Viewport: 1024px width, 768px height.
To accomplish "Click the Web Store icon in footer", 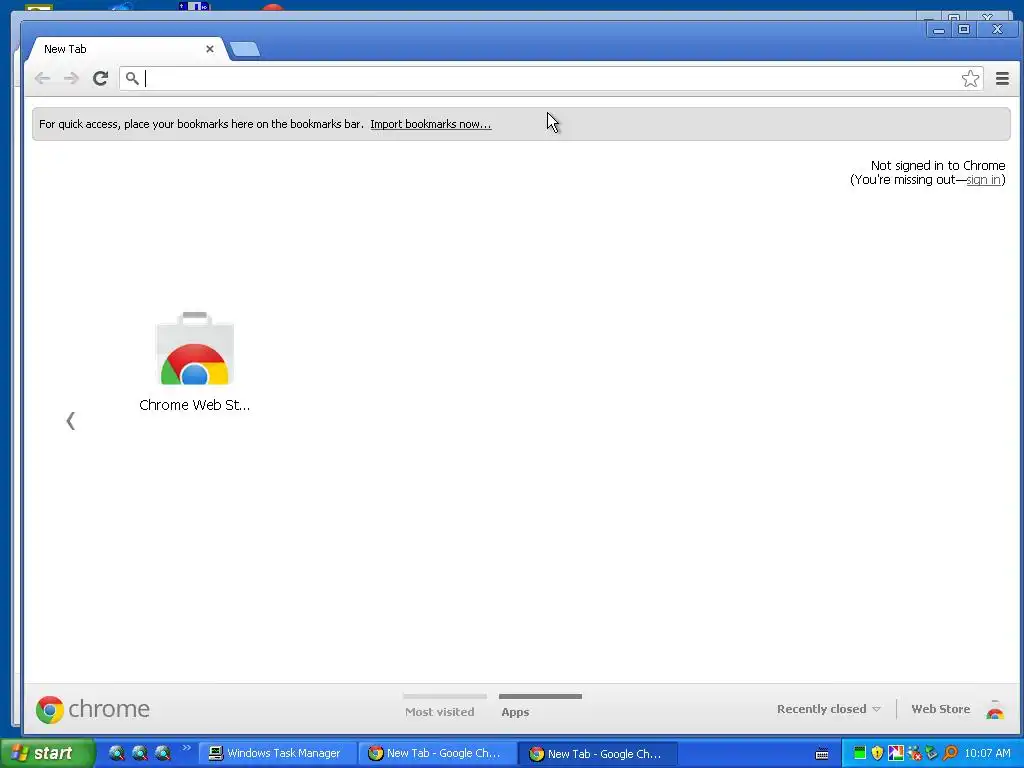I will coord(995,709).
